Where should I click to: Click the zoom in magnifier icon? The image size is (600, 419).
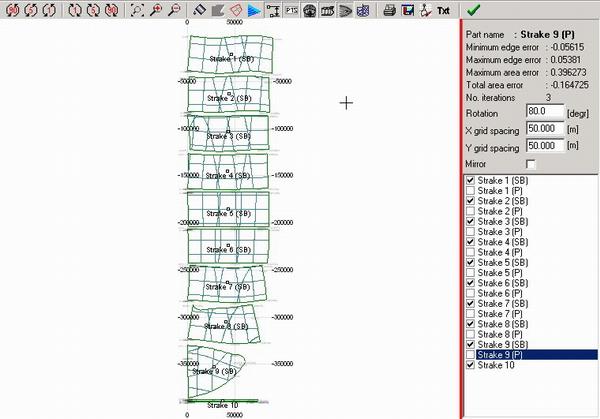(157, 11)
